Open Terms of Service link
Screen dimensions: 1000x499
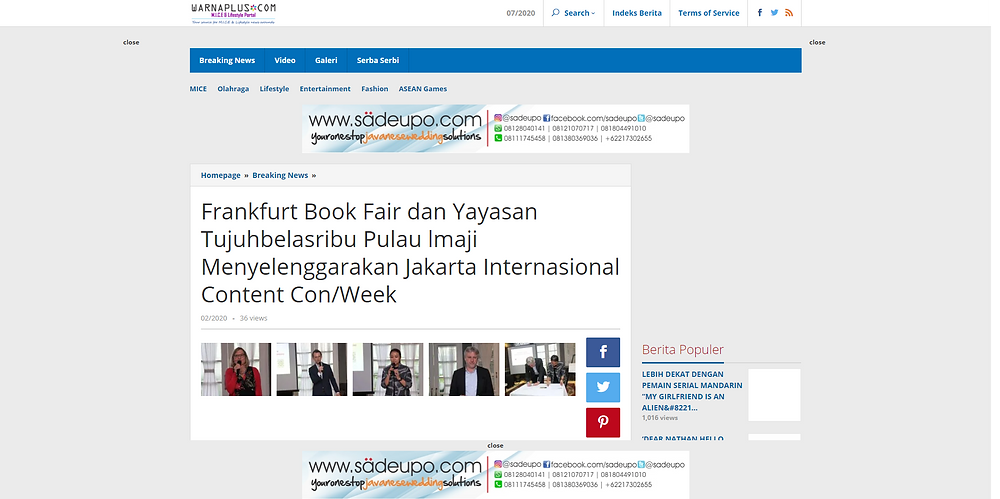(x=709, y=13)
